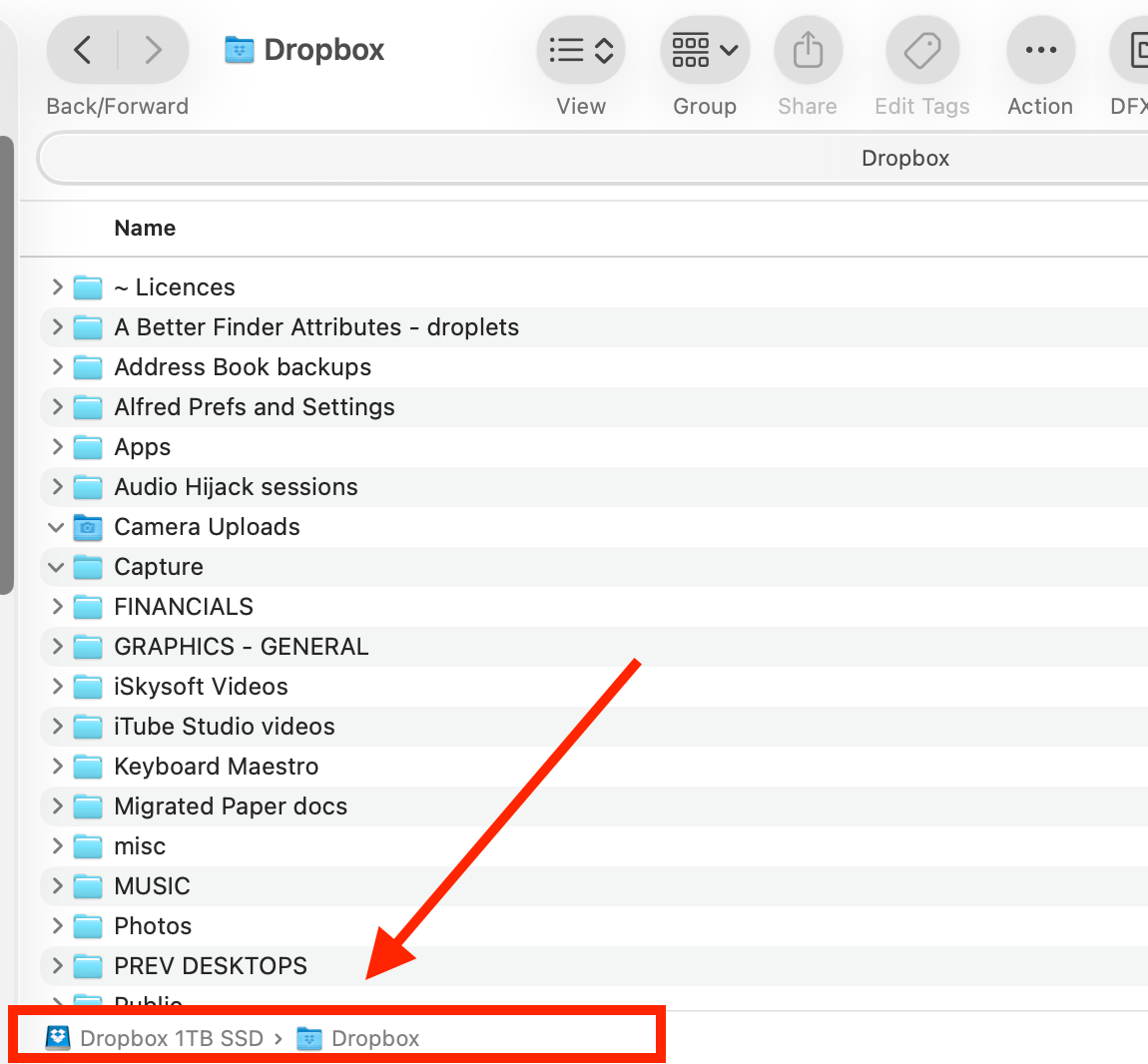The height and width of the screenshot is (1064, 1148).
Task: Select the PREV DESKTOPS folder icon
Action: [x=88, y=965]
